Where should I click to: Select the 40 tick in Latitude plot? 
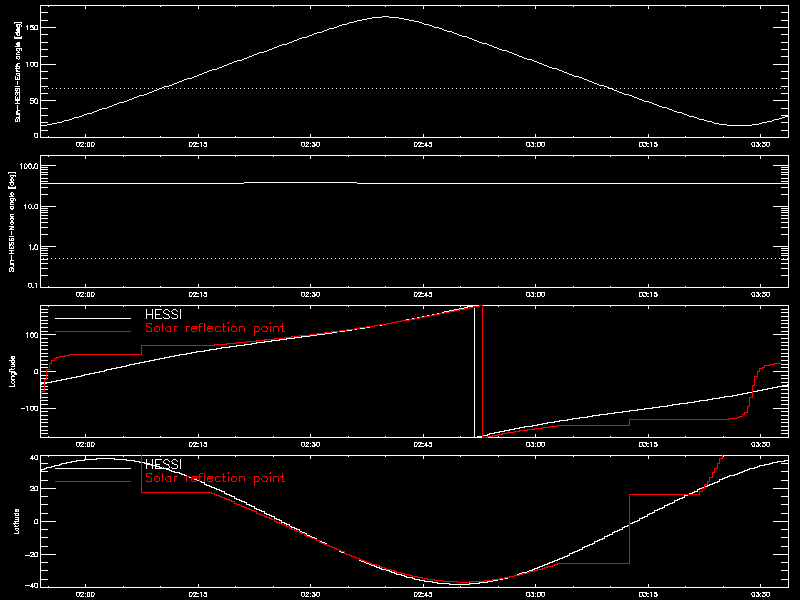(x=34, y=458)
